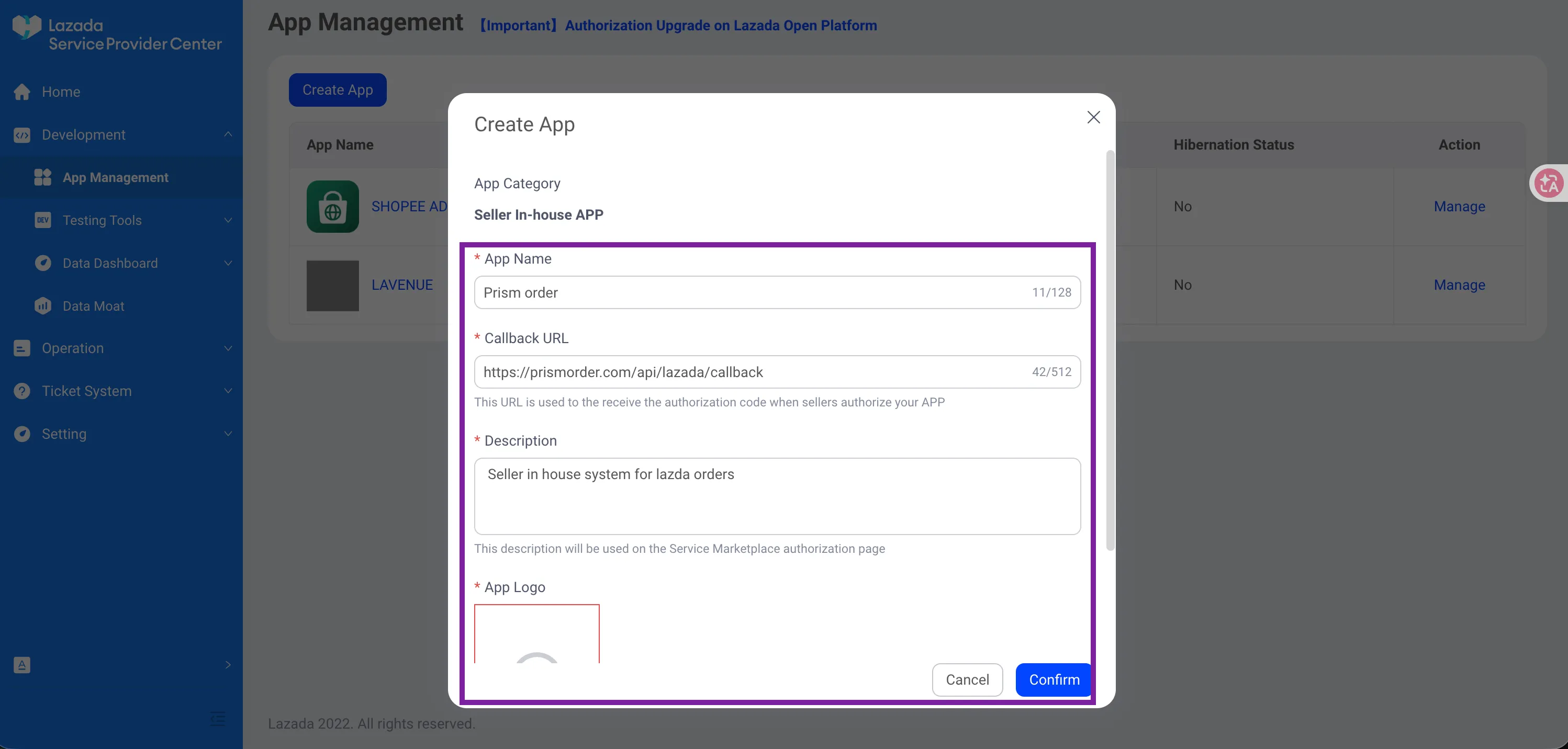Viewport: 1568px width, 749px height.
Task: Click the Setting sidebar icon
Action: [22, 434]
